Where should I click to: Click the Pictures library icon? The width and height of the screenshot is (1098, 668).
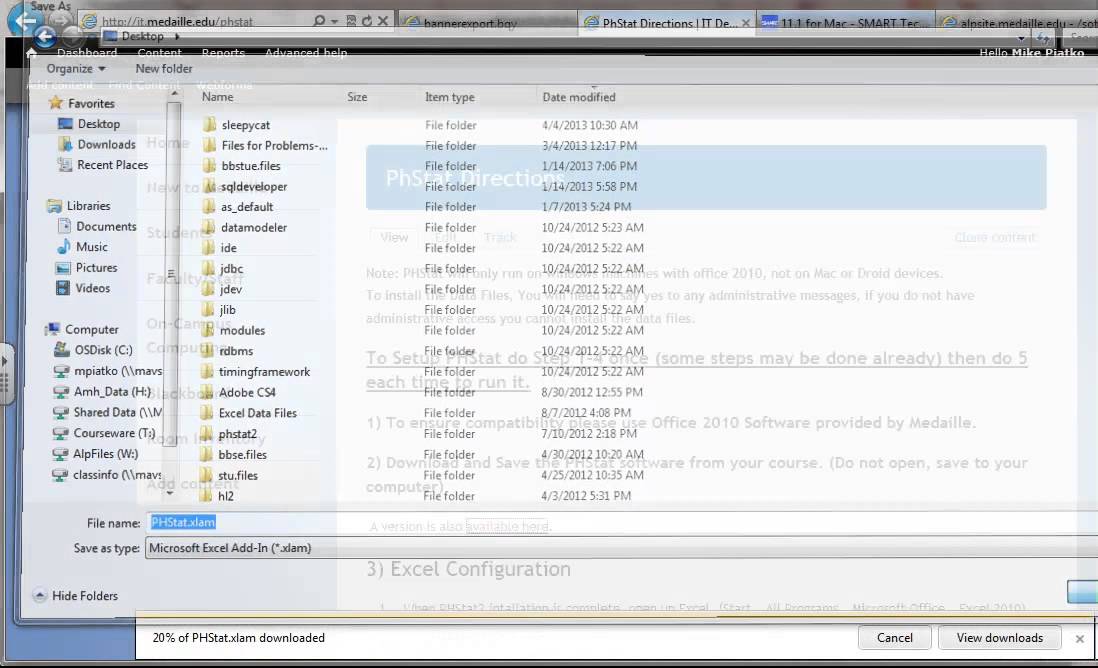click(x=63, y=267)
